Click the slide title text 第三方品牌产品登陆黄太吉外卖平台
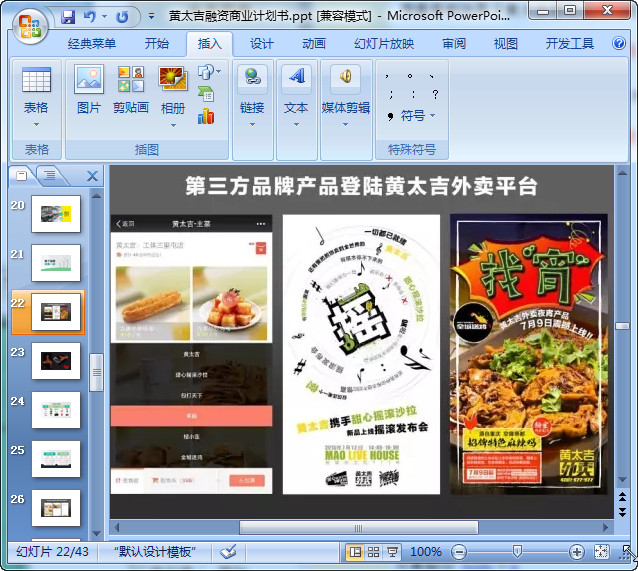The image size is (638, 571). pyautogui.click(x=361, y=186)
